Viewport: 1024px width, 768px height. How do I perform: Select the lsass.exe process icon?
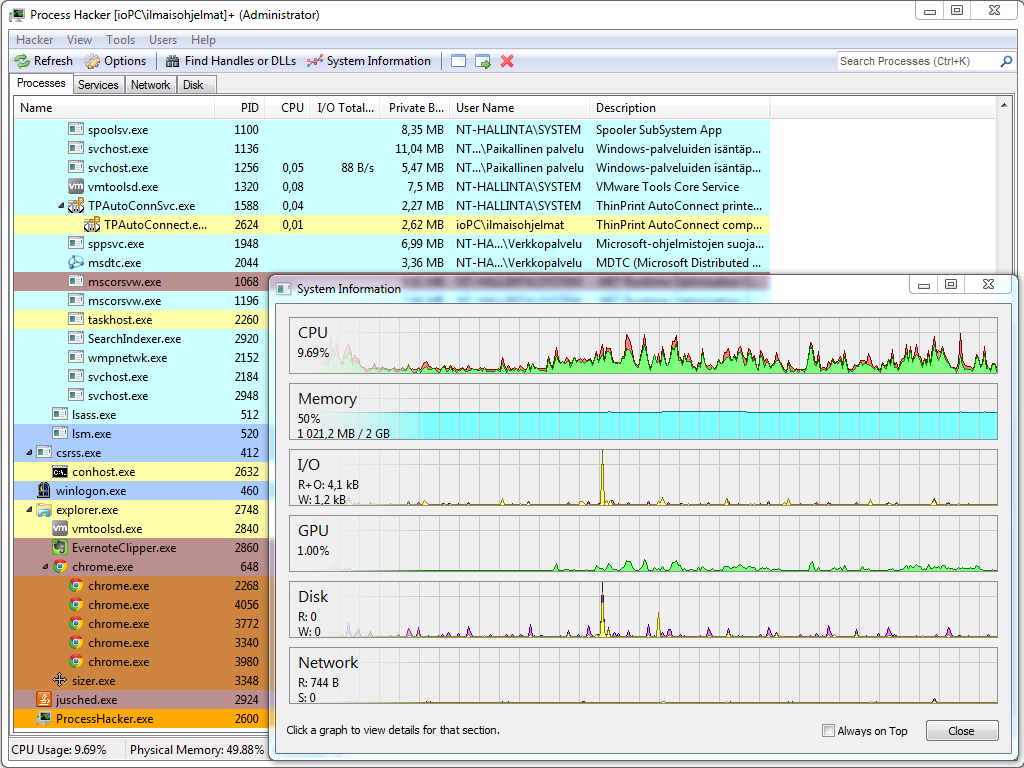pyautogui.click(x=60, y=414)
